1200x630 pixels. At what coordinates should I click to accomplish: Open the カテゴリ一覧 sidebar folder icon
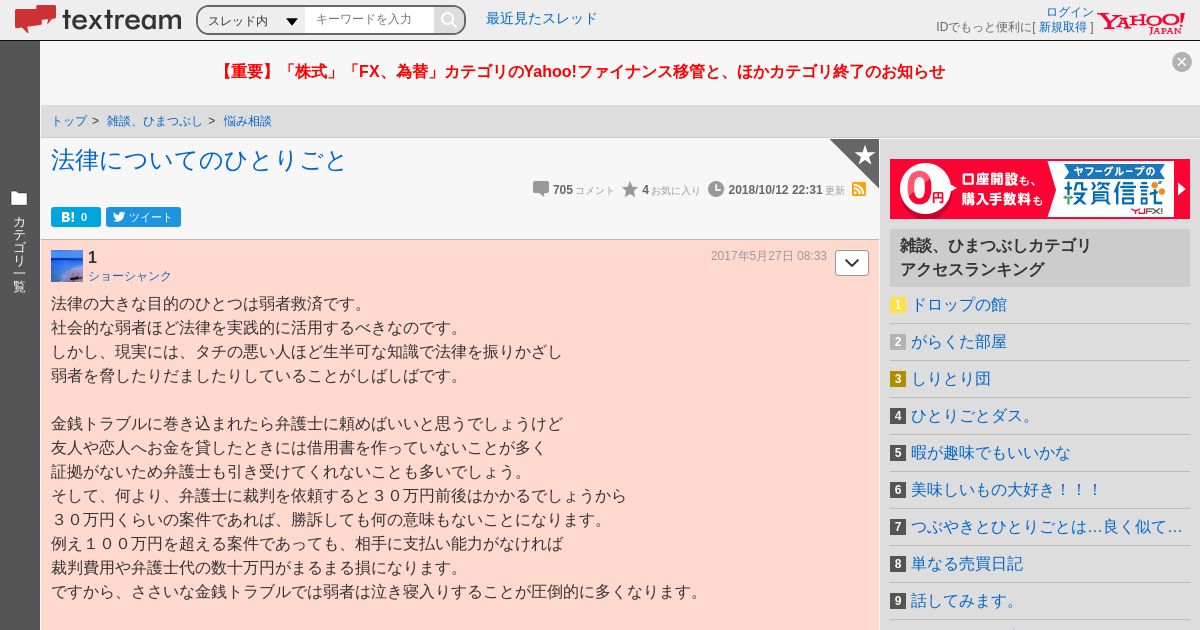(x=19, y=198)
